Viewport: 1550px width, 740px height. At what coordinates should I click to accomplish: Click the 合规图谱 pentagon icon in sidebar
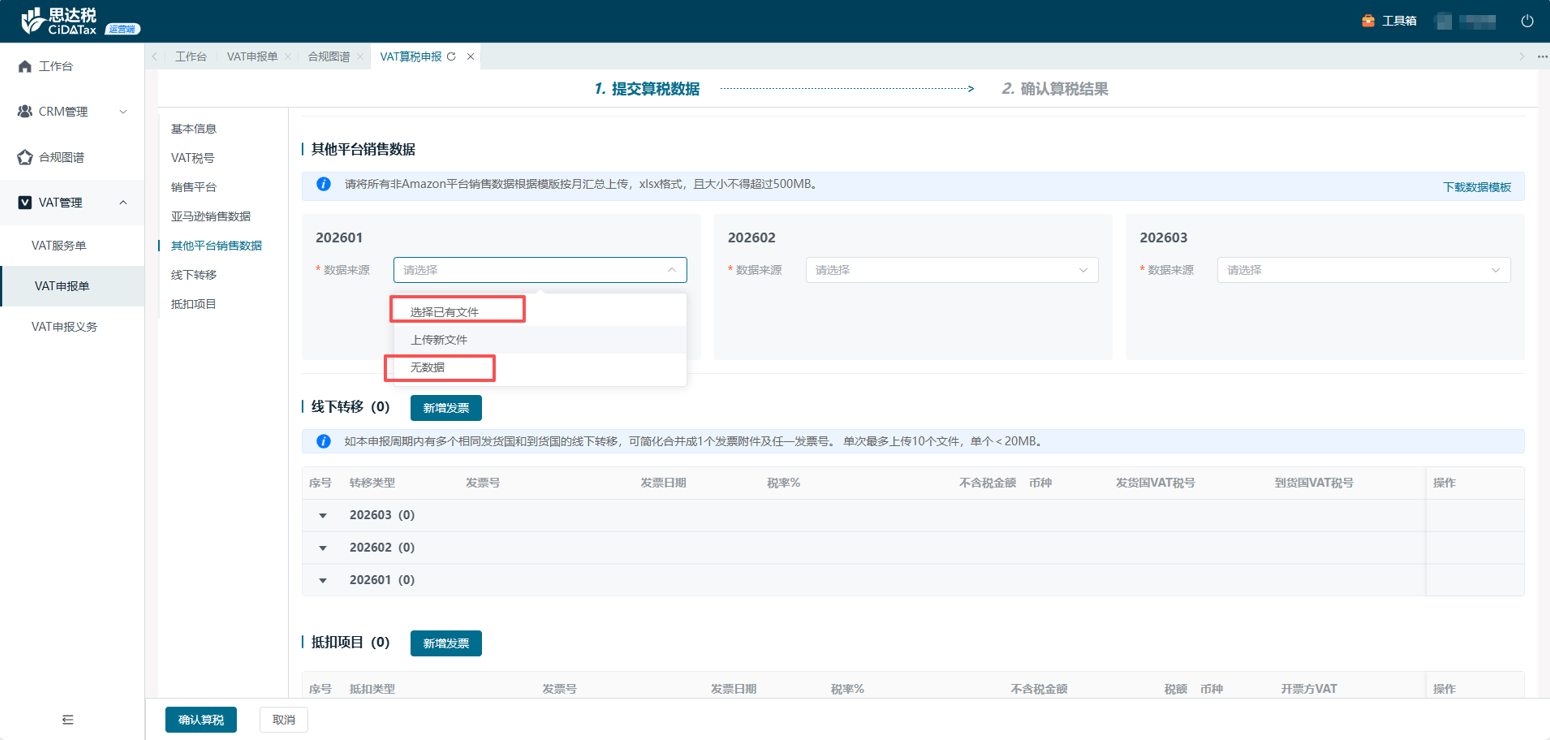tap(25, 157)
